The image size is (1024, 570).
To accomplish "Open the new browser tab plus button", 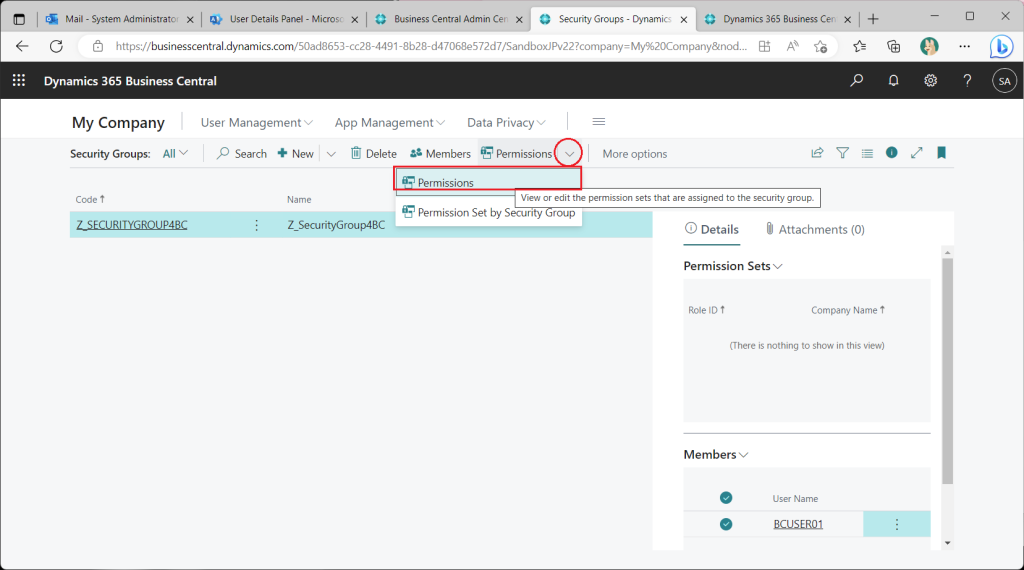I will 873,19.
